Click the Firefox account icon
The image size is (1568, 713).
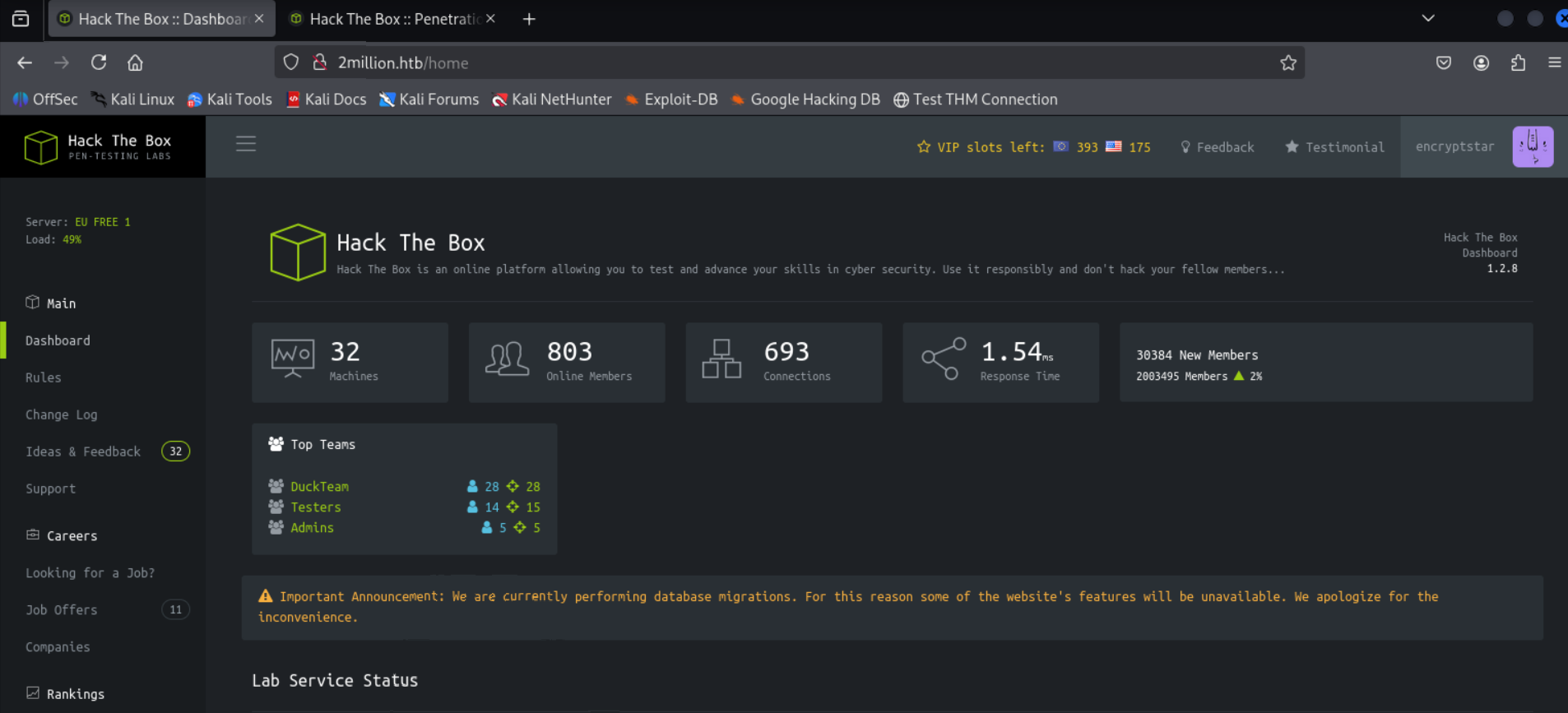coord(1481,63)
